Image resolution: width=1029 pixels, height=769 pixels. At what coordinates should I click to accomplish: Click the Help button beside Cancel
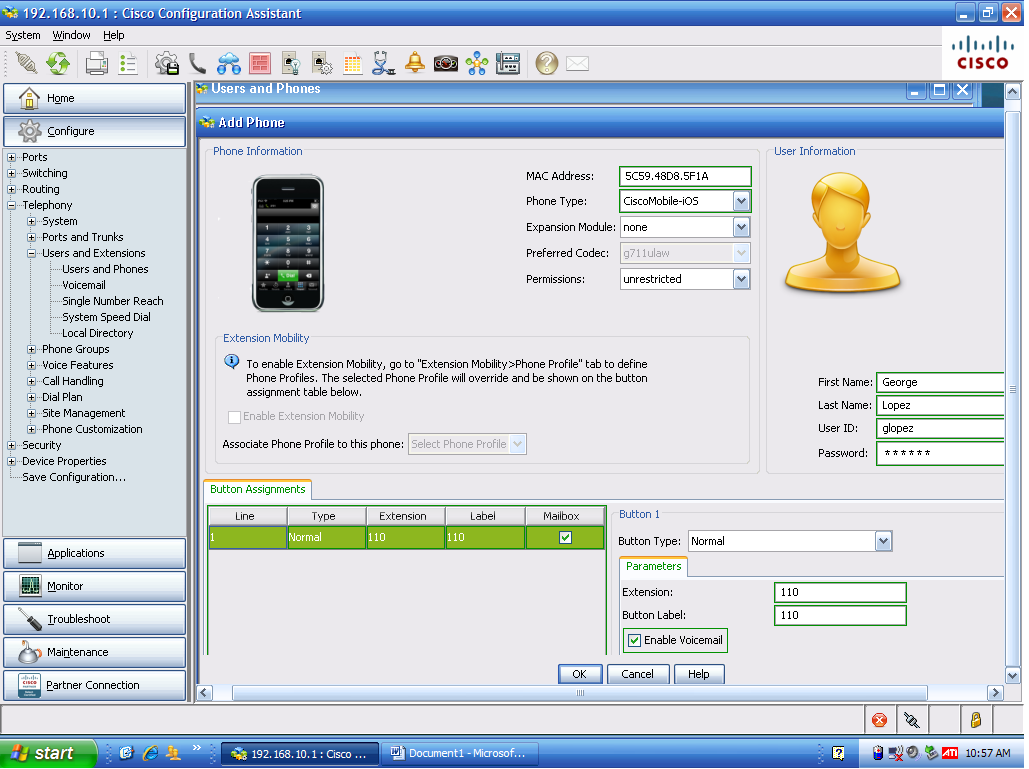point(698,675)
